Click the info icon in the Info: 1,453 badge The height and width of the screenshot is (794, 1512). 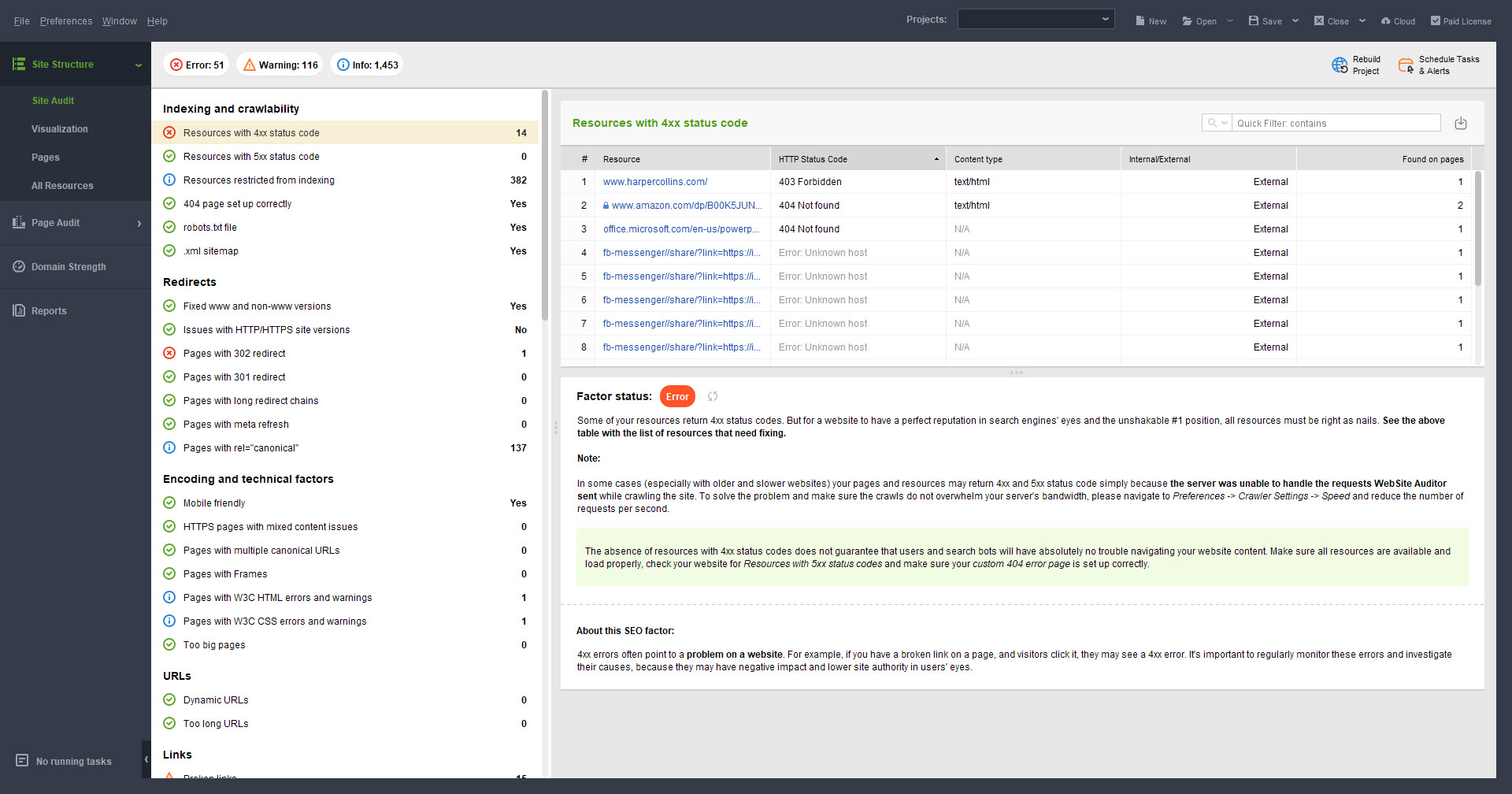tap(343, 65)
